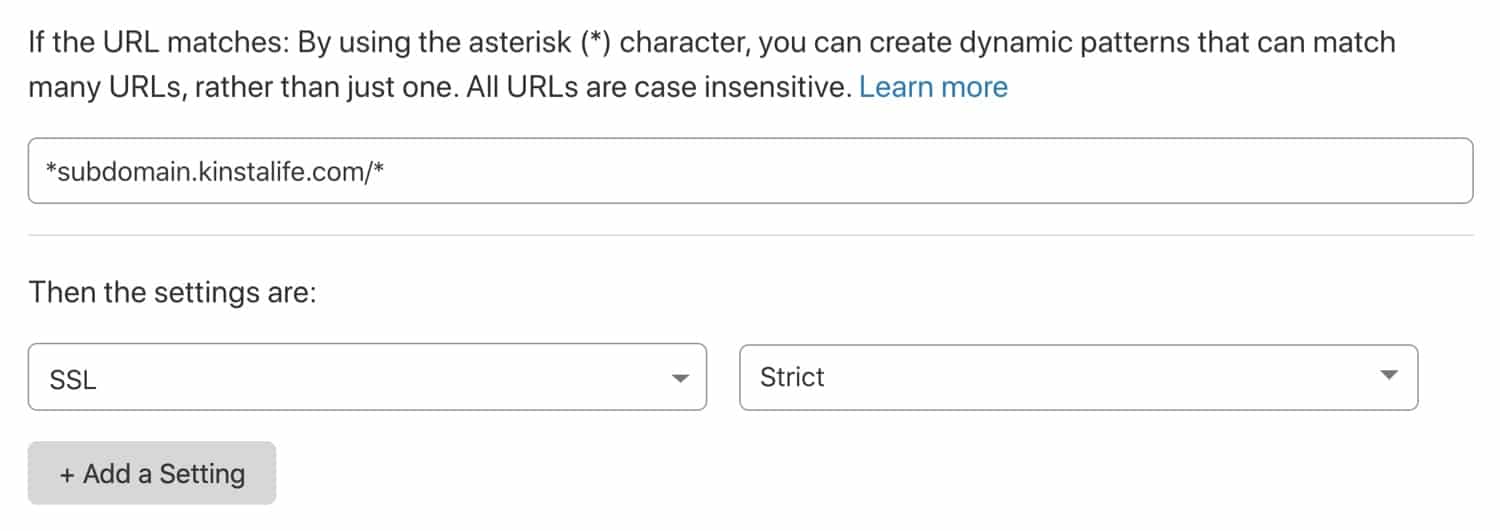1500x531 pixels.
Task: Open the Learn more link
Action: coord(933,87)
